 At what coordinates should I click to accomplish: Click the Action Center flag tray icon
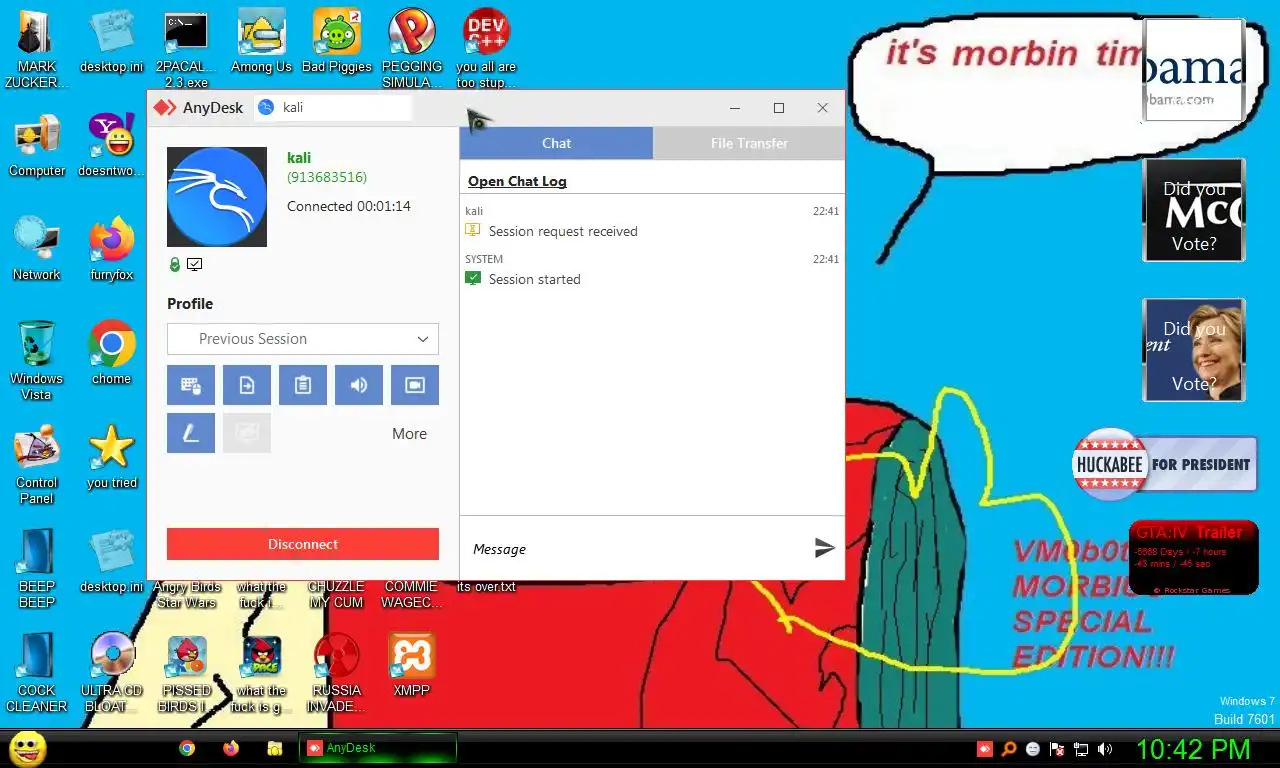point(1057,749)
